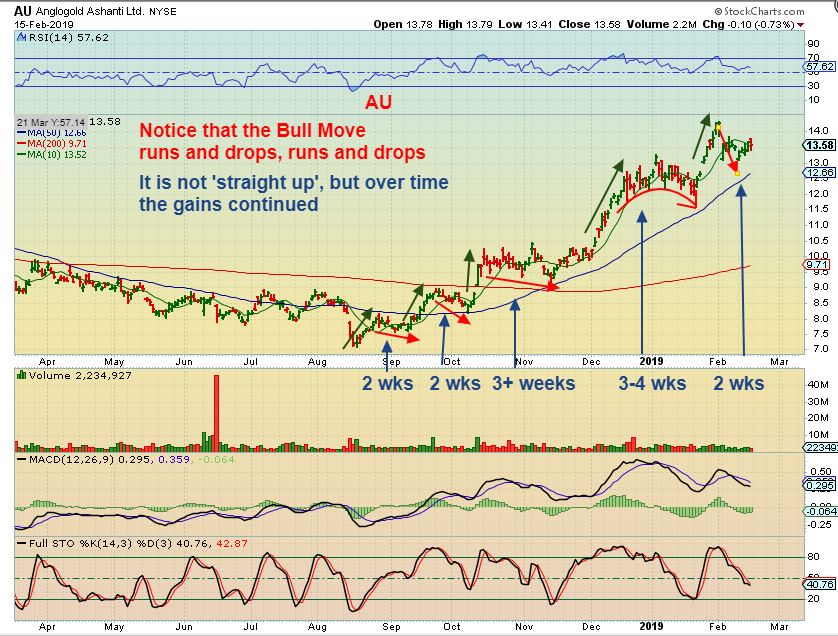Click the '21 Mar Y:57.14' crosshair readout
Image resolution: width=838 pixels, height=636 pixels.
pos(51,122)
